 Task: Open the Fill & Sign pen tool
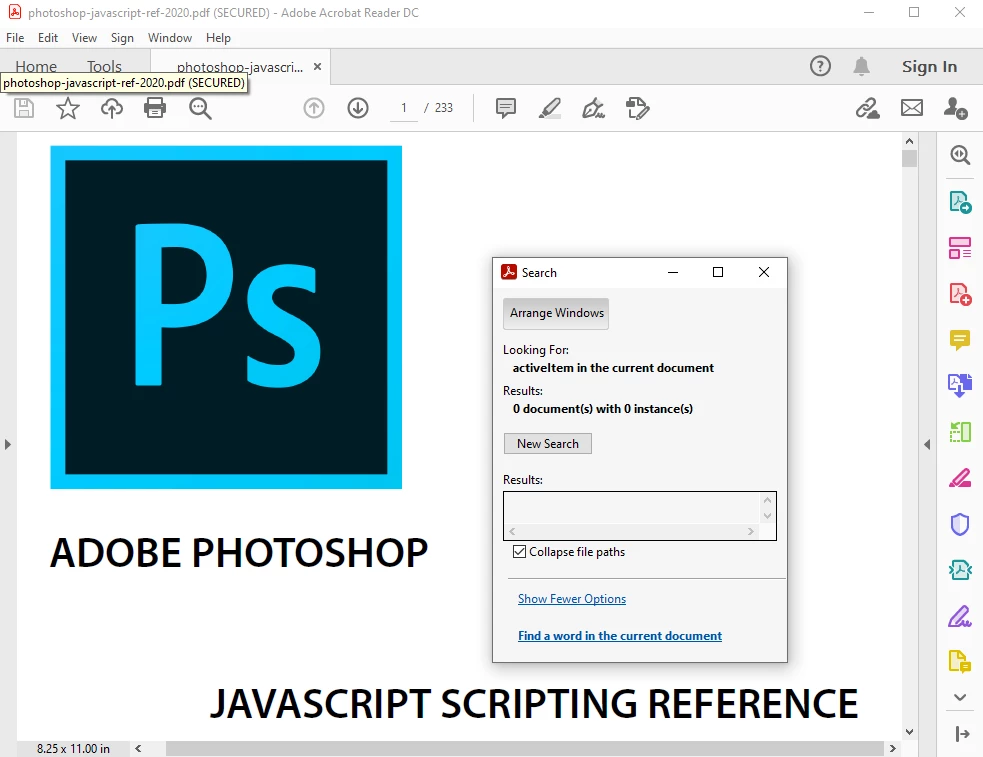pos(593,108)
